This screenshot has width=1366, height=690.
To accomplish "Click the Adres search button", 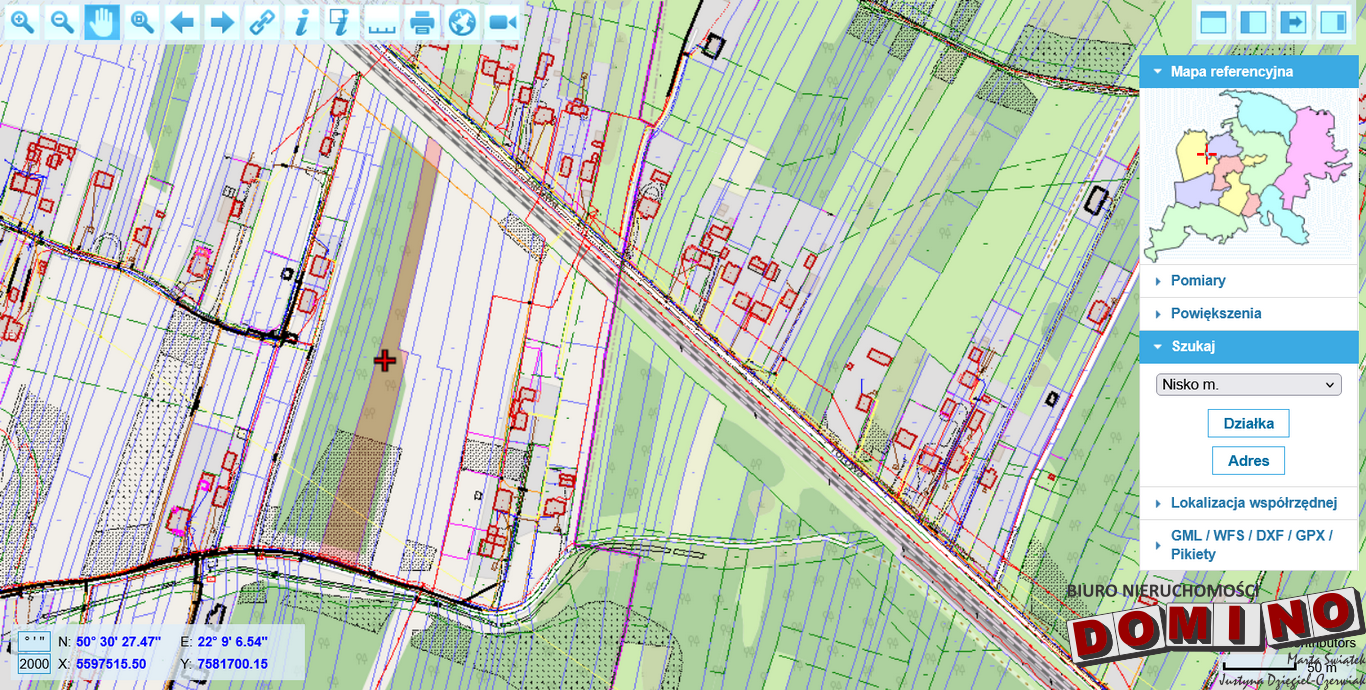I will coord(1248,461).
